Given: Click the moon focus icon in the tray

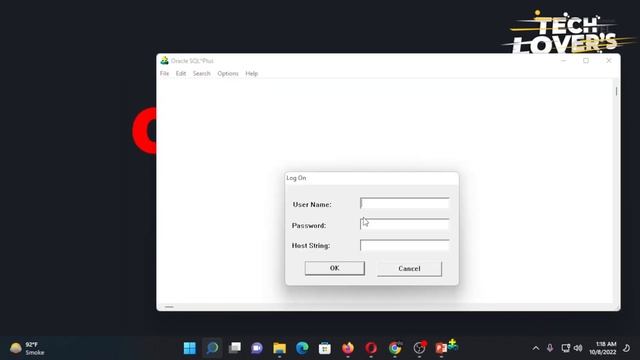Looking at the screenshot, I should (627, 348).
